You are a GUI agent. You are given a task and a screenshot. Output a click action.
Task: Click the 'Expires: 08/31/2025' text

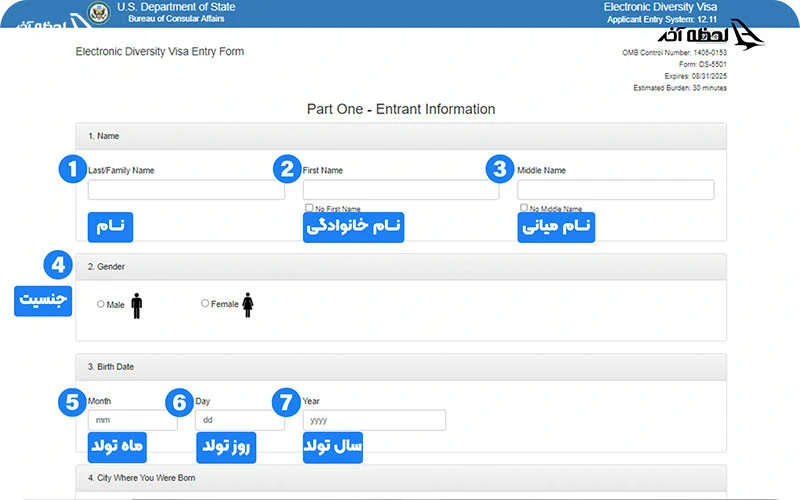(x=695, y=76)
